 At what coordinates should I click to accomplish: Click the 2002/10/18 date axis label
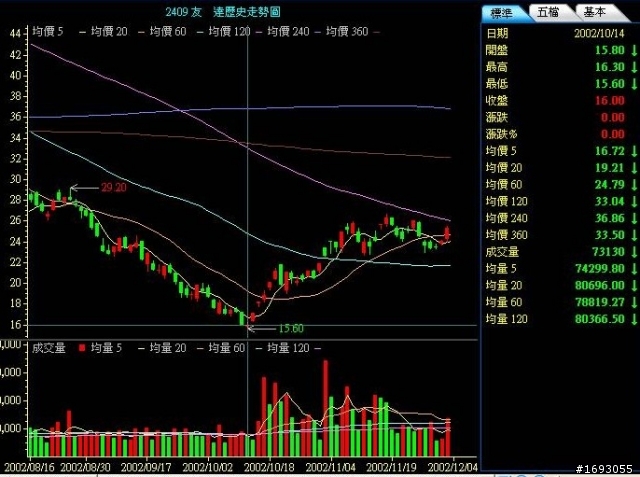269,467
